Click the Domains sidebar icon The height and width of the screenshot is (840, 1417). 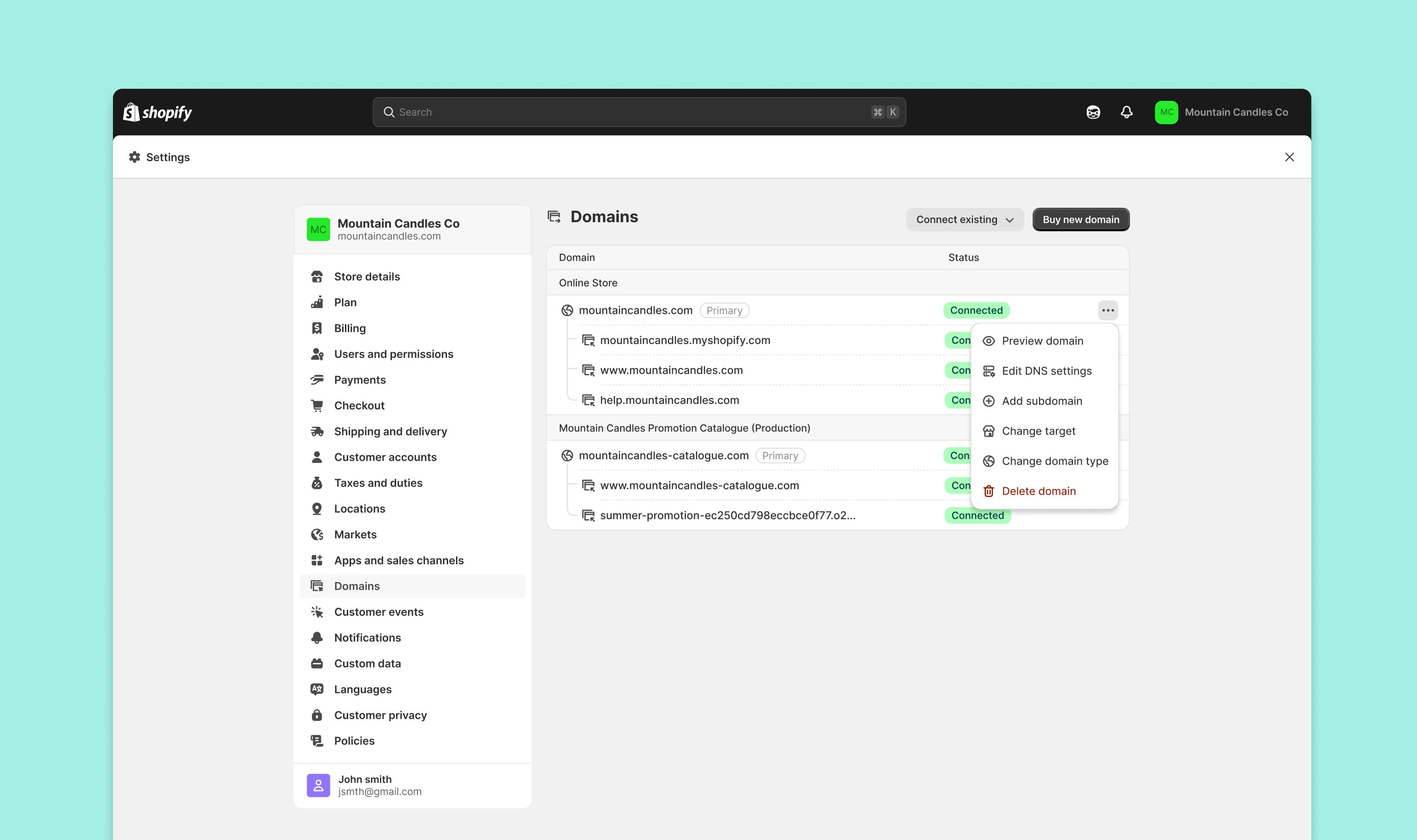pyautogui.click(x=317, y=586)
